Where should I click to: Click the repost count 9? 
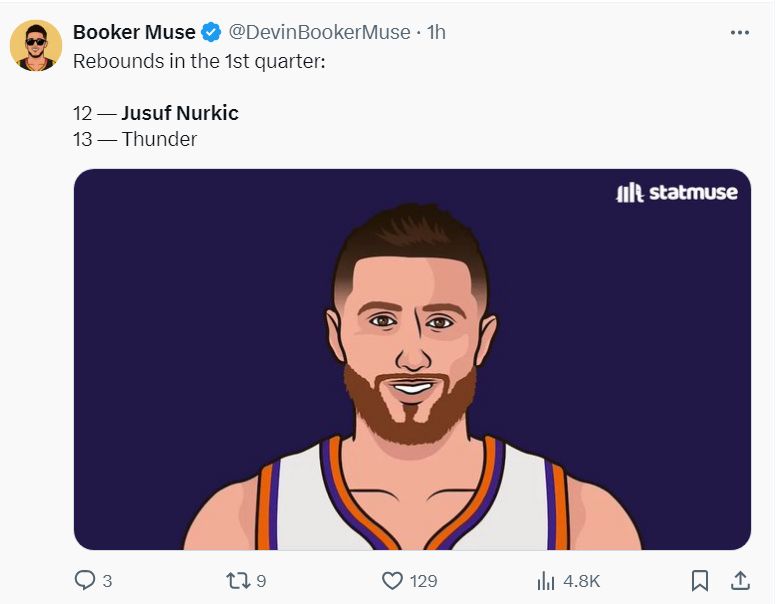[x=261, y=581]
